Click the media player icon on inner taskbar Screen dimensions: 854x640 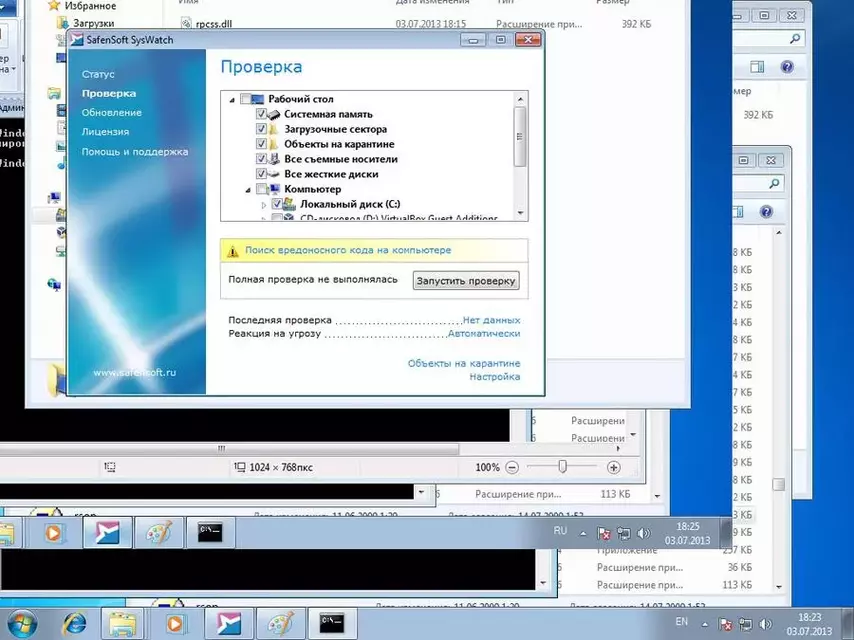pyautogui.click(x=53, y=533)
